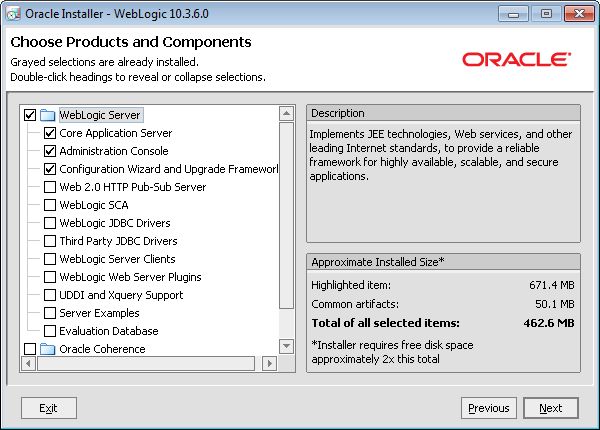Check the Evaluation Database checkbox

point(50,331)
